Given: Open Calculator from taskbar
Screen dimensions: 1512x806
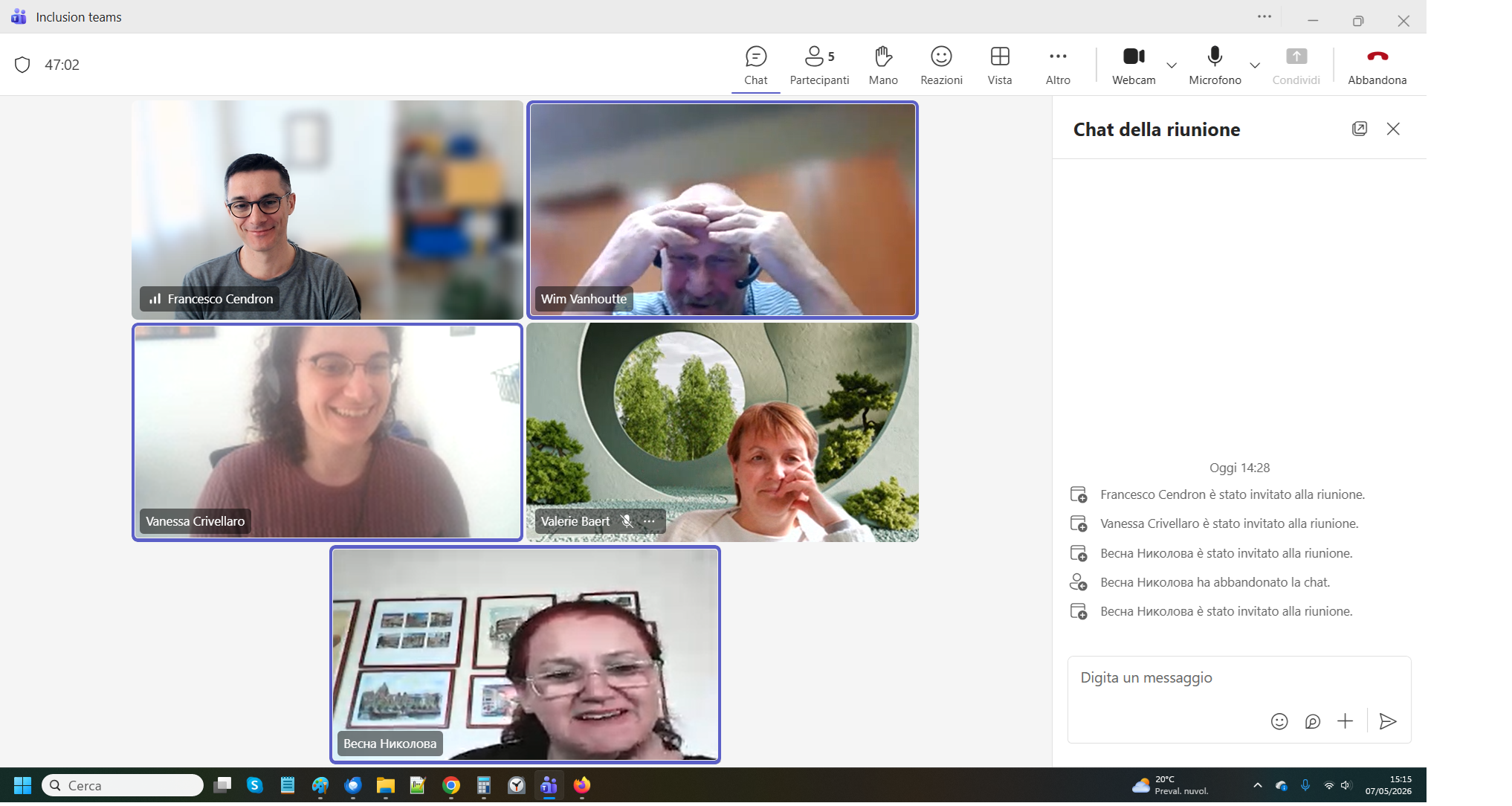Looking at the screenshot, I should tap(484, 785).
